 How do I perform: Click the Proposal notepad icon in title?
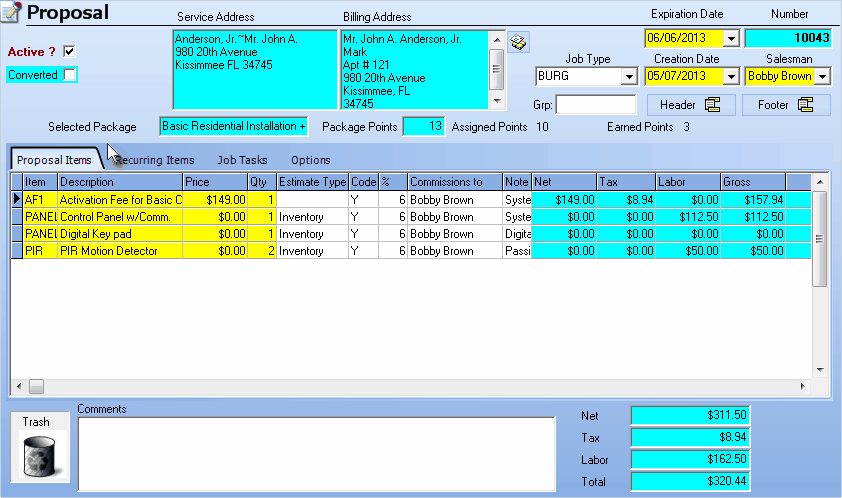pyautogui.click(x=11, y=12)
